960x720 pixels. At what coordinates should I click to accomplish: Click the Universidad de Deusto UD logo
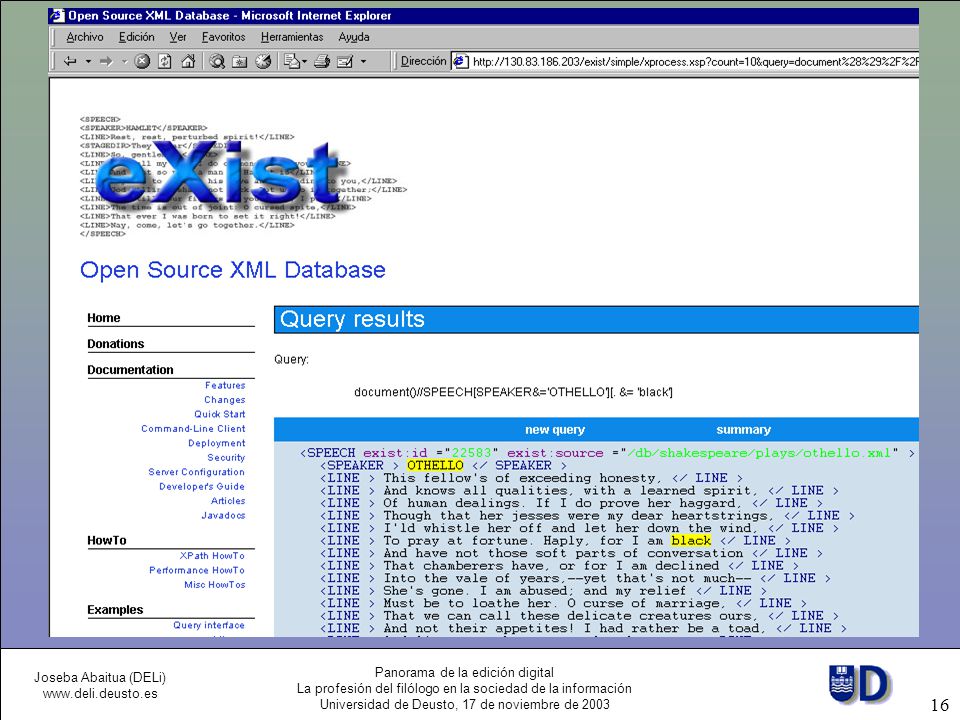(860, 683)
